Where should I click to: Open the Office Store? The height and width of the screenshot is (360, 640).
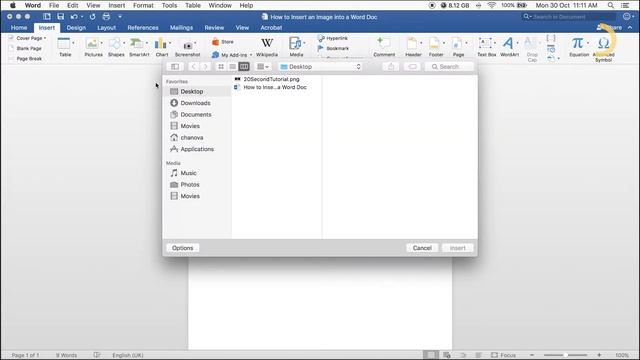click(223, 42)
